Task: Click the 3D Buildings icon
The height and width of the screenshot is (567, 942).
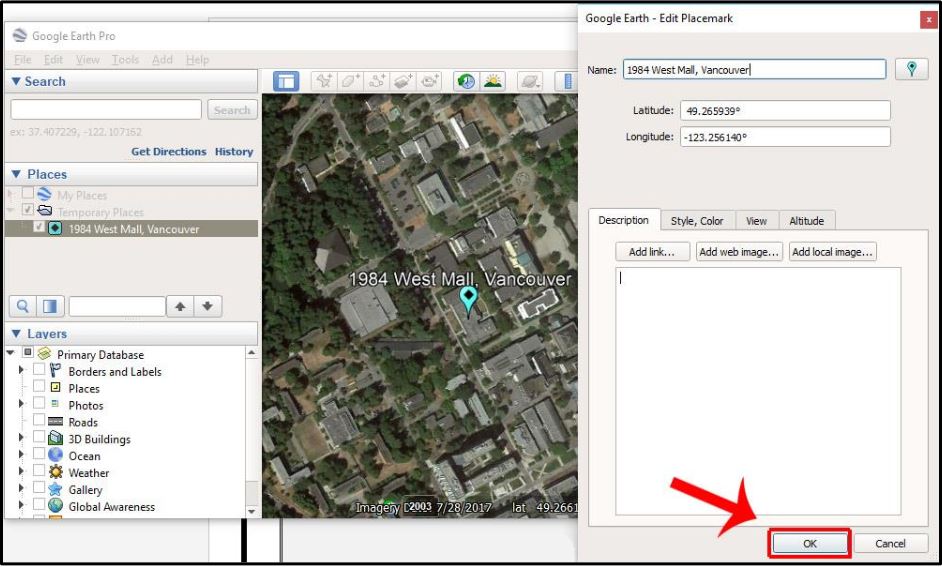Action: [55, 438]
